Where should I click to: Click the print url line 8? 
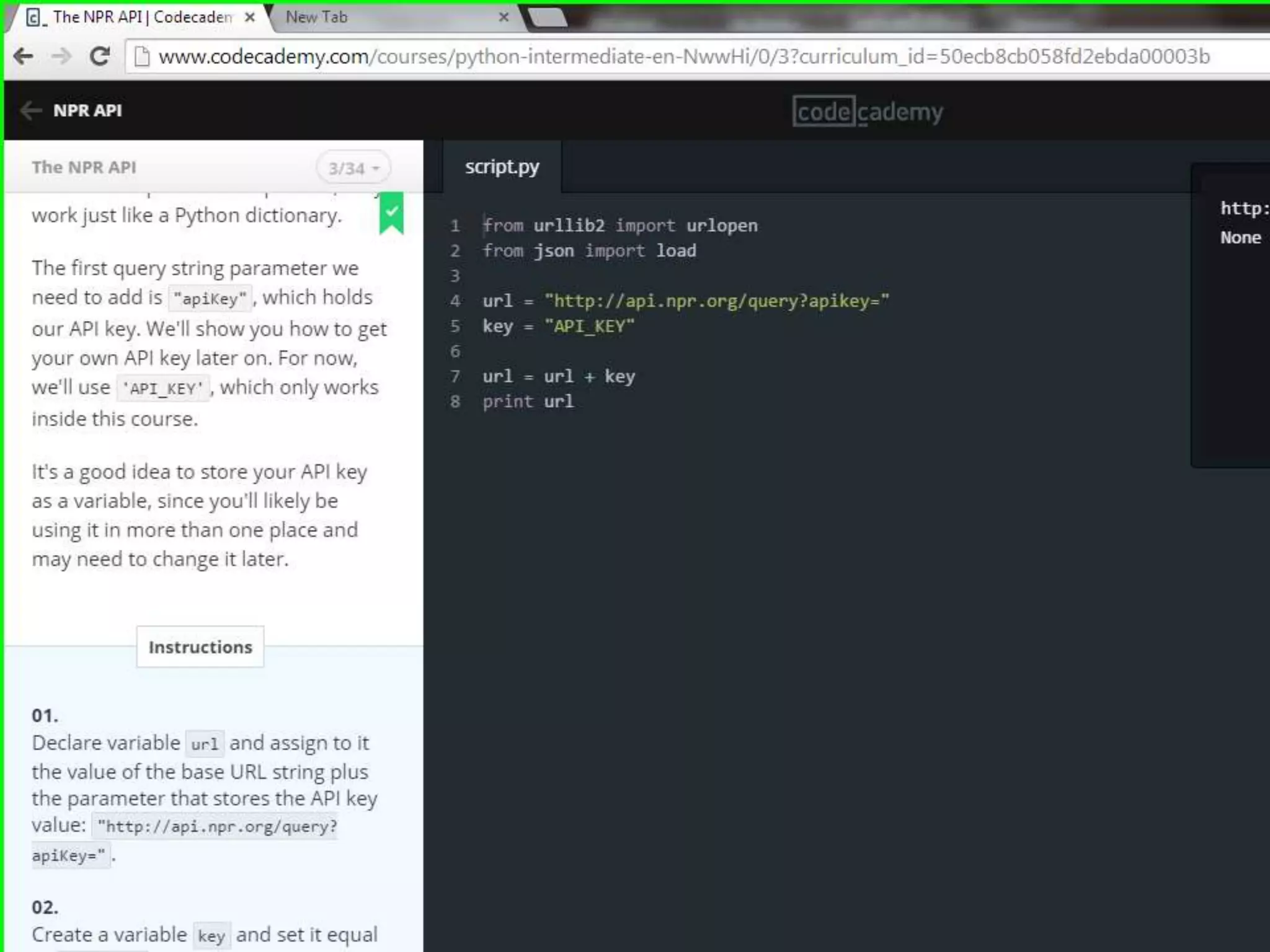click(528, 402)
